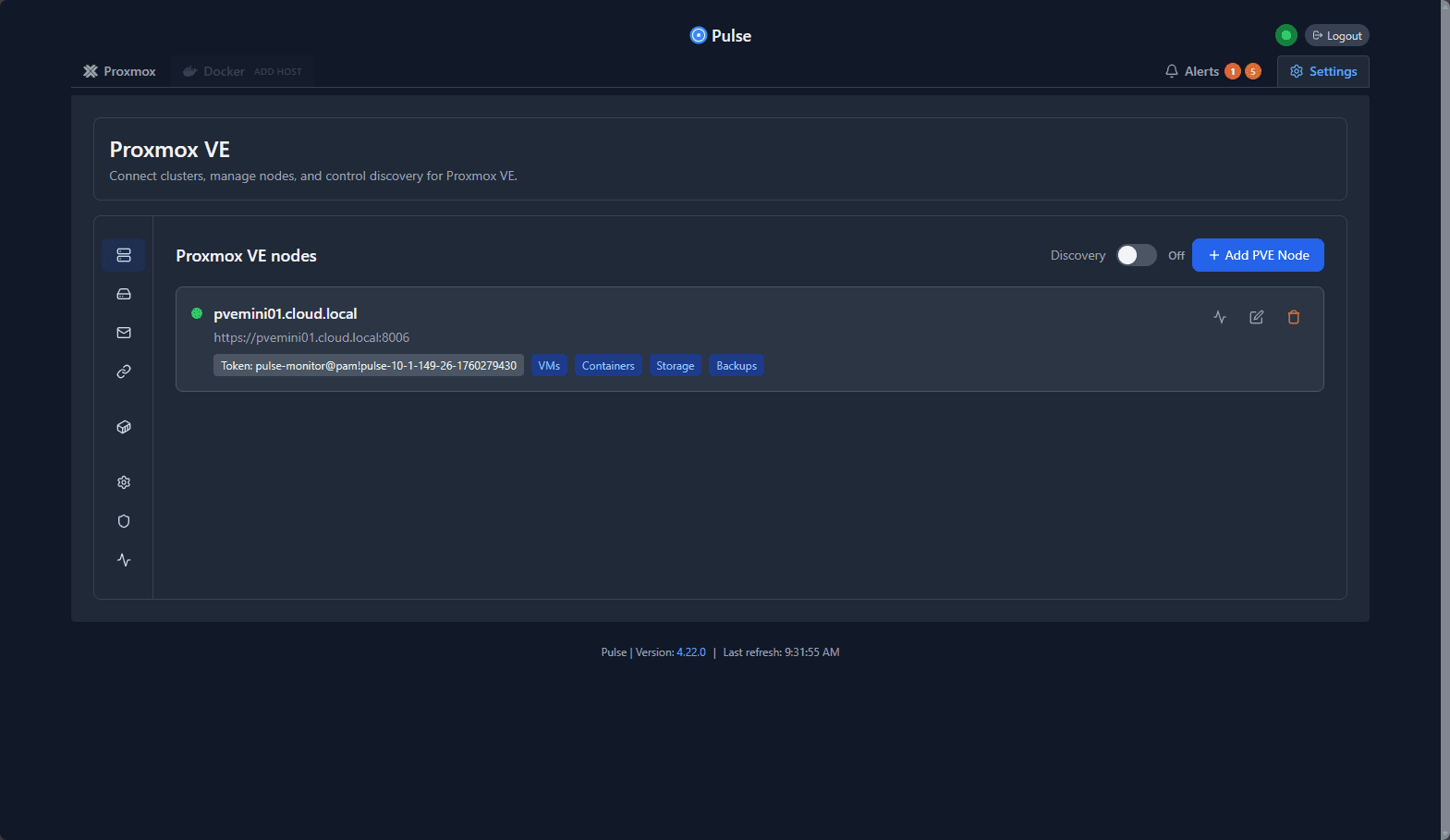This screenshot has width=1450, height=840.
Task: Open the mail envelope sidebar icon
Action: point(124,333)
